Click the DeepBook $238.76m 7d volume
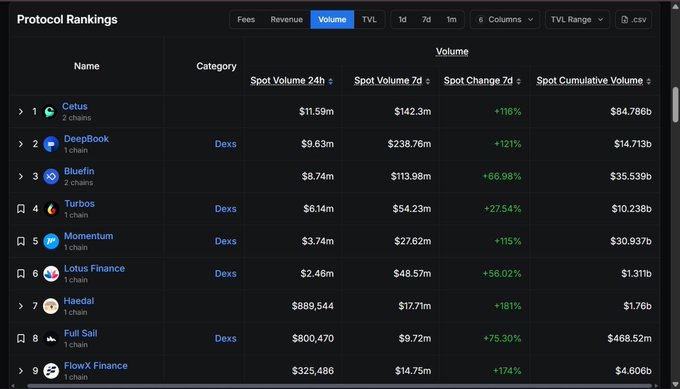680x389 pixels. point(409,144)
